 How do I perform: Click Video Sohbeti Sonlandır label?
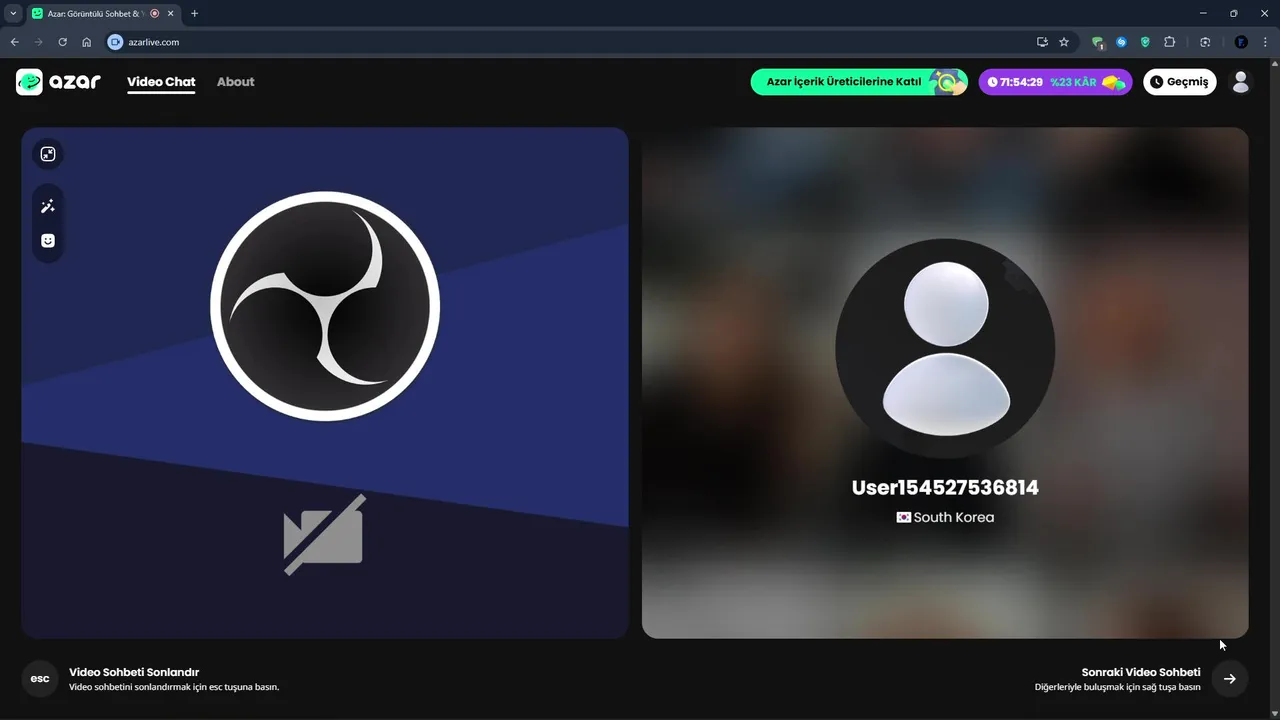[x=134, y=672]
